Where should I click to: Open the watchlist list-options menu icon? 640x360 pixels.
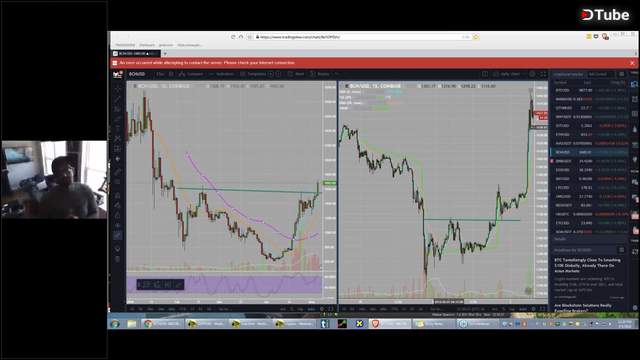pos(621,74)
